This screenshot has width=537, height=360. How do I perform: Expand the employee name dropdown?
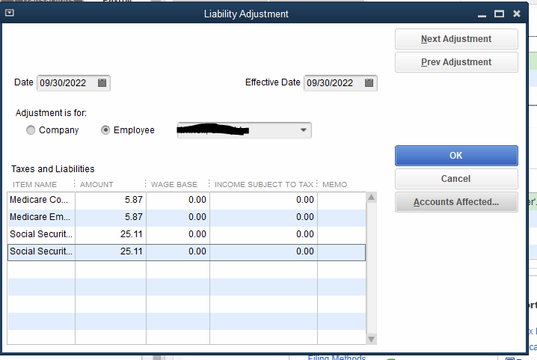pyautogui.click(x=303, y=130)
